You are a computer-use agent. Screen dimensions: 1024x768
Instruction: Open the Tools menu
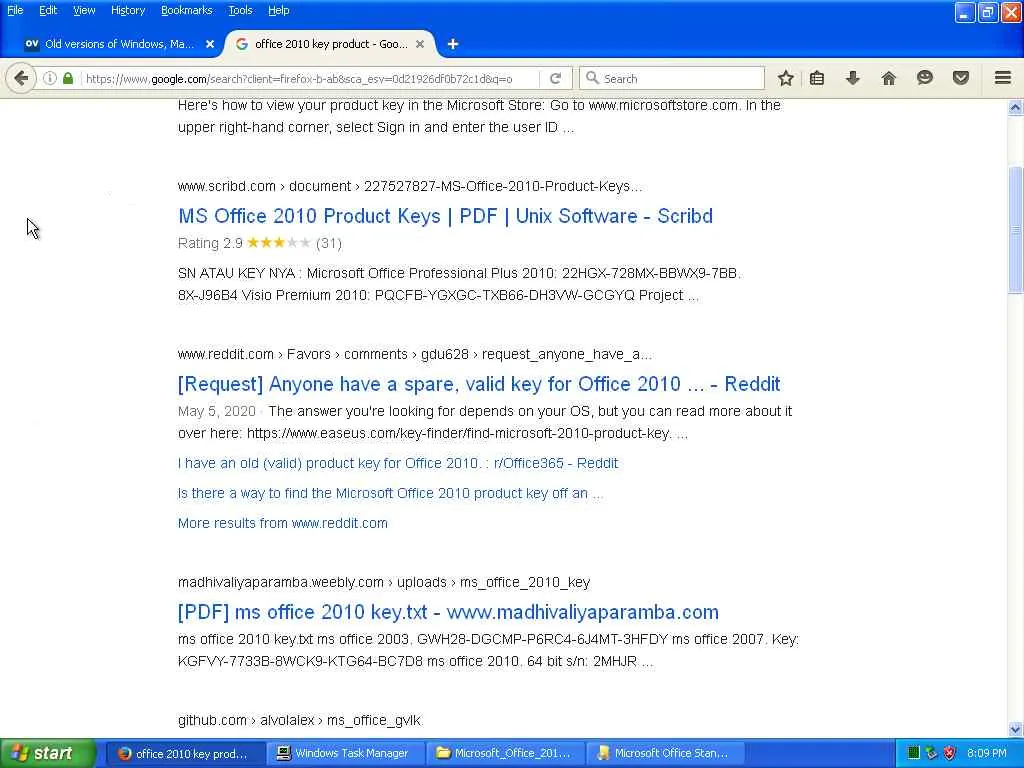click(x=240, y=10)
